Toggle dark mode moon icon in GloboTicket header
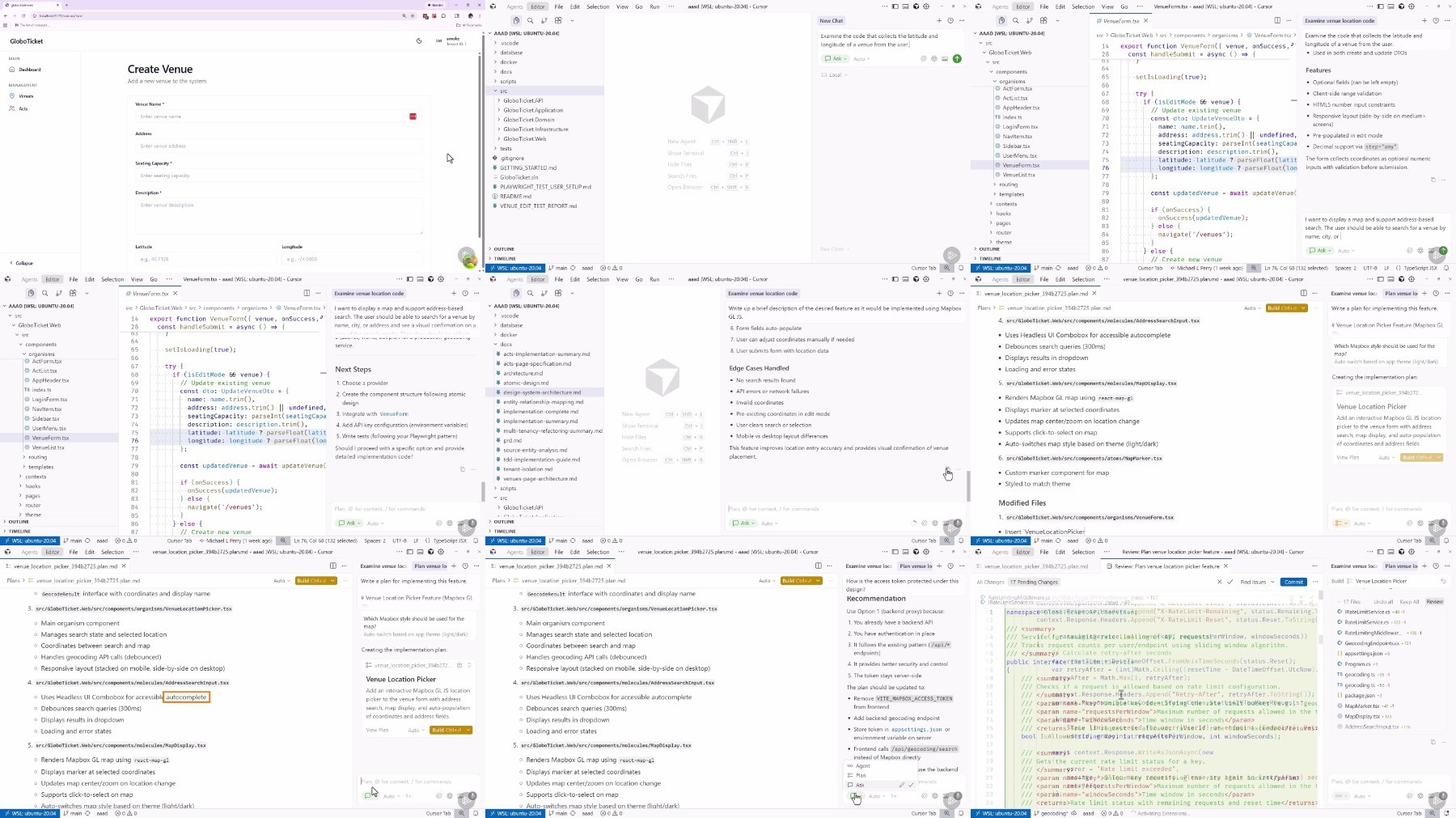The height and width of the screenshot is (818, 1456). pyautogui.click(x=419, y=40)
